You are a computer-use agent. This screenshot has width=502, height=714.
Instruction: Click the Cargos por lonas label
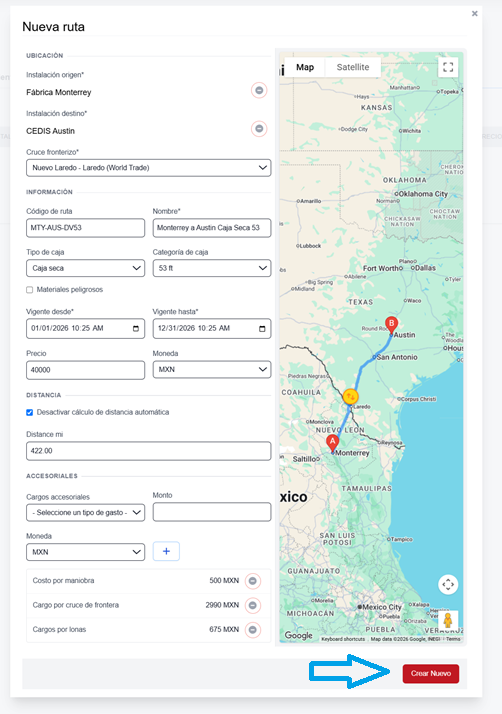tap(59, 629)
